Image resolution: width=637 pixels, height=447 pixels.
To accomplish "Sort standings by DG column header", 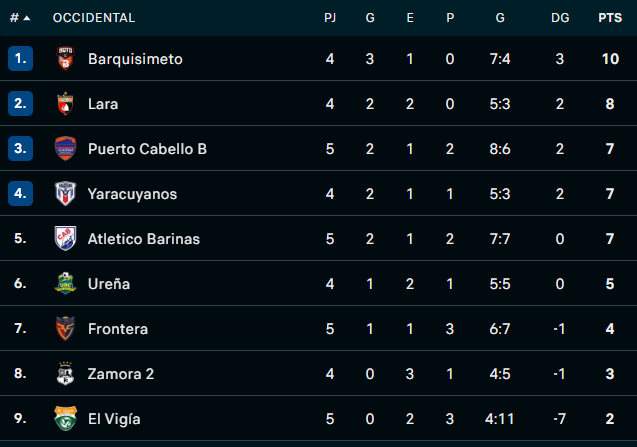I will (559, 18).
